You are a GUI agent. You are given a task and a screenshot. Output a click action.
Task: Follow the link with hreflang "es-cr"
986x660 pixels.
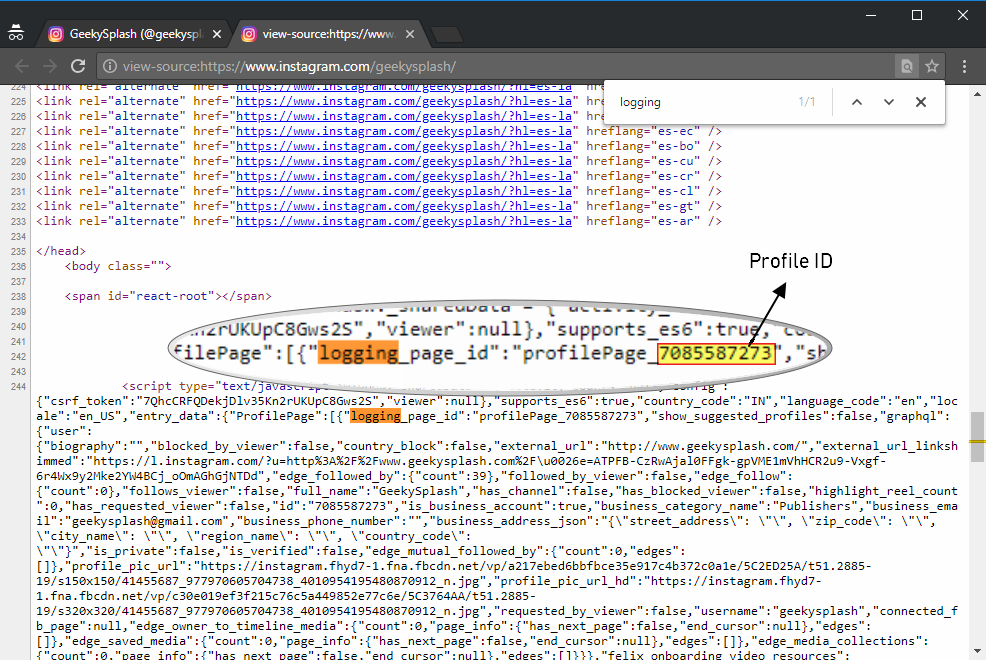click(x=404, y=177)
